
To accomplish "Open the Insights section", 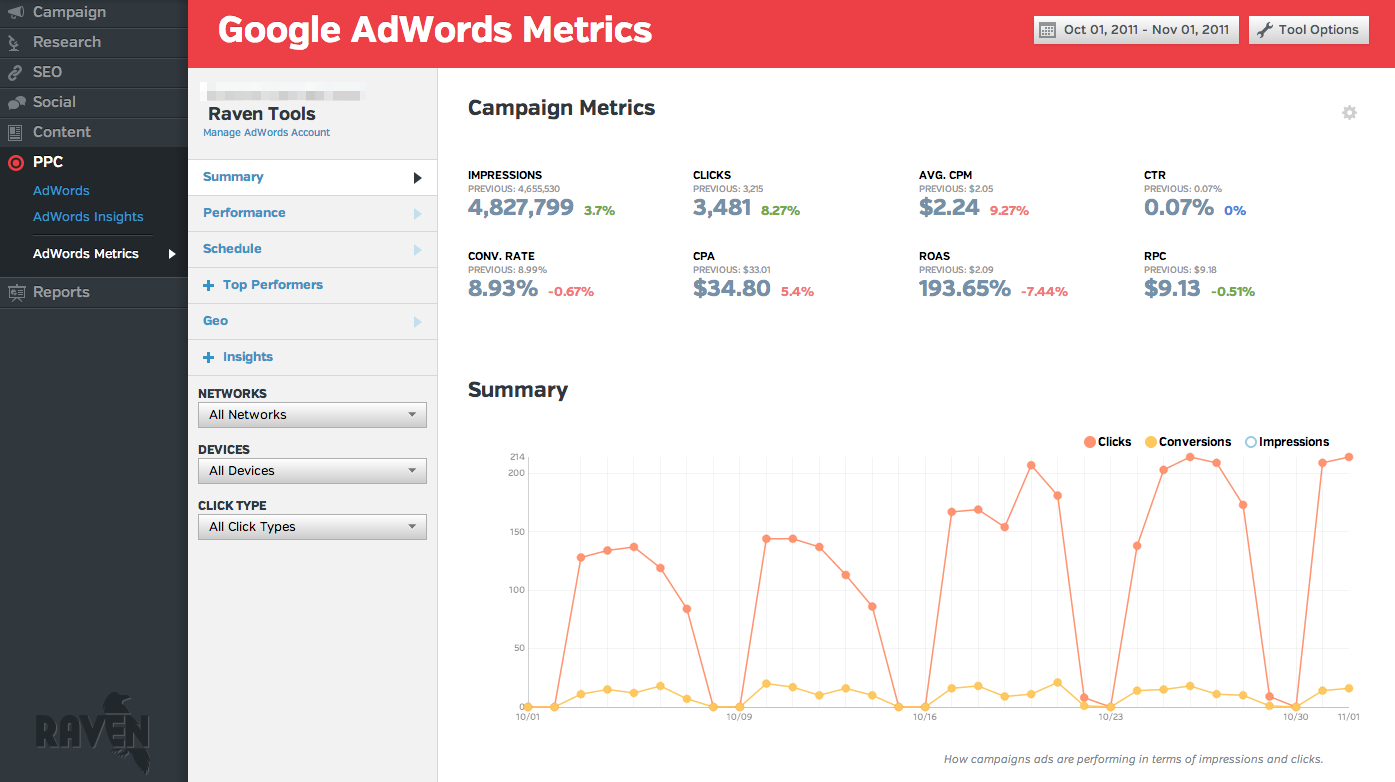I will pyautogui.click(x=312, y=357).
